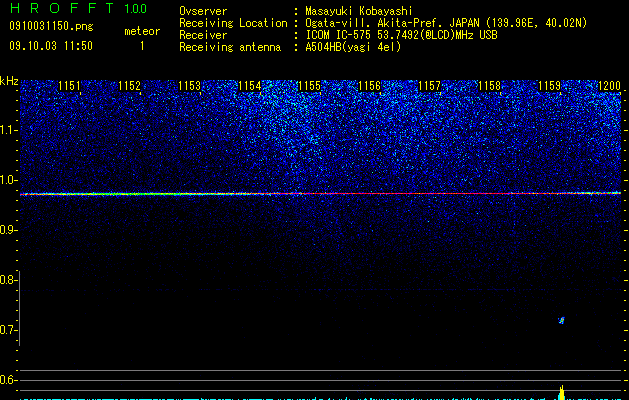Click the 1155 time marker
Screen dimensions: 629x400
click(310, 86)
